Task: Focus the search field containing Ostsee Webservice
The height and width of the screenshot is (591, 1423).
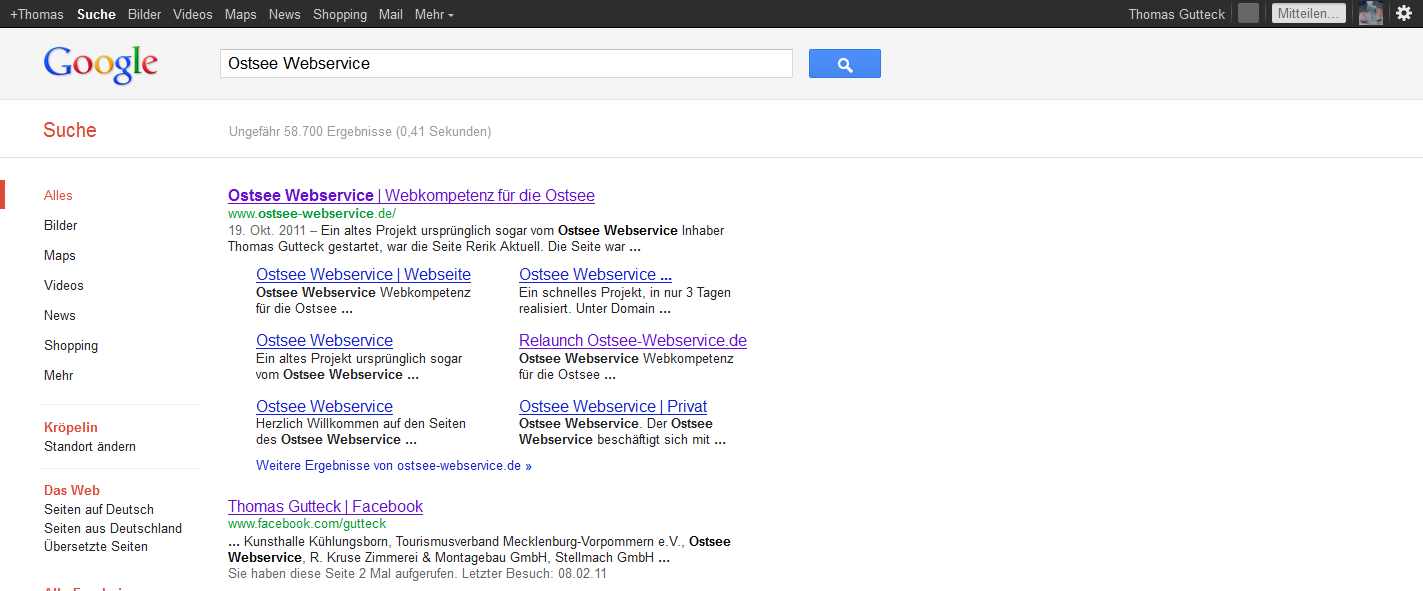Action: (x=506, y=64)
